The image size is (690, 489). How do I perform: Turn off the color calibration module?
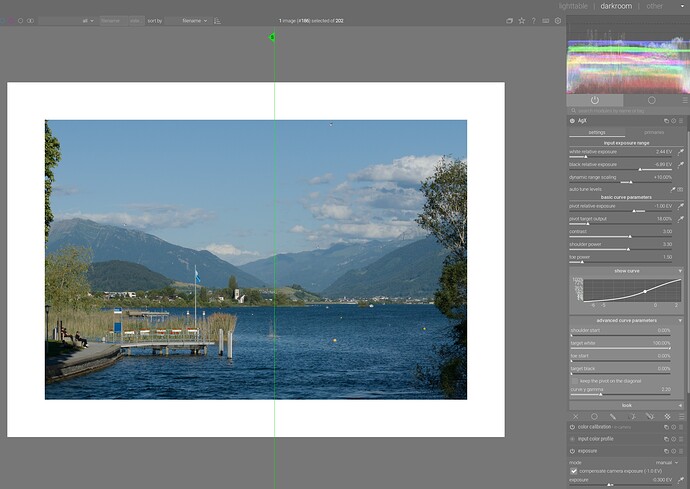coord(572,427)
